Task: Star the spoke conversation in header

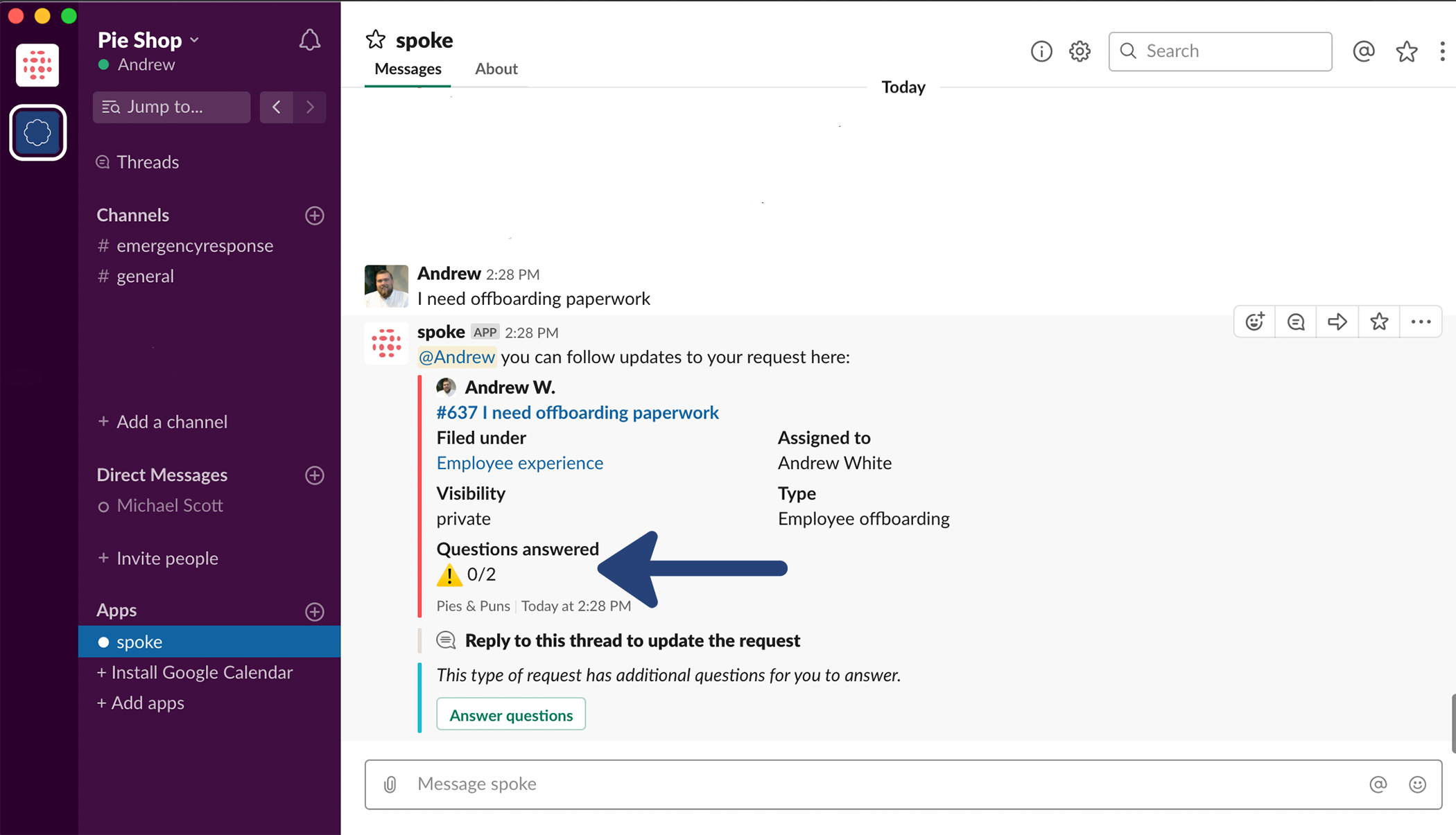Action: [x=375, y=39]
